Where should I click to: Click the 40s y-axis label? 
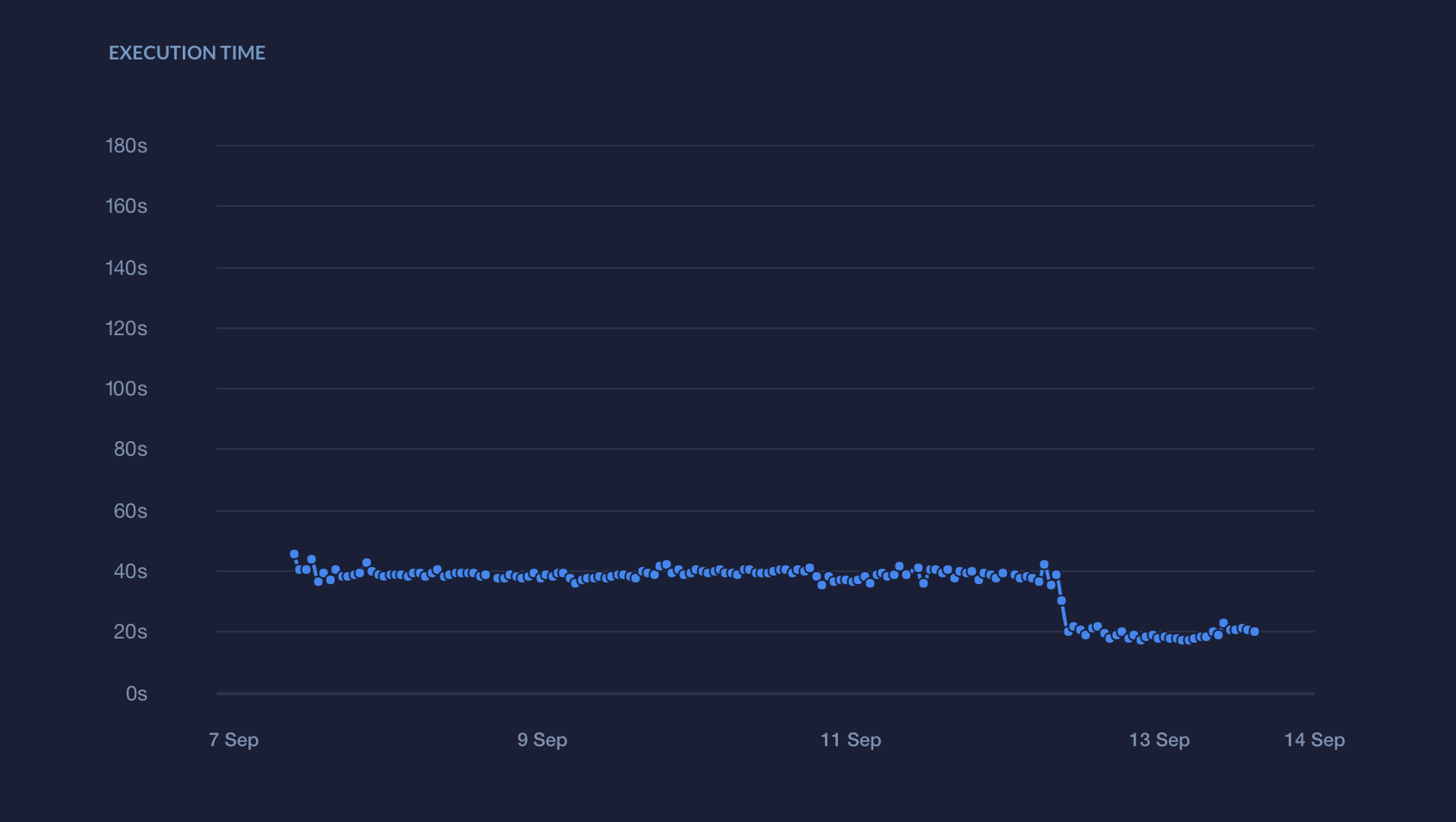(x=130, y=571)
